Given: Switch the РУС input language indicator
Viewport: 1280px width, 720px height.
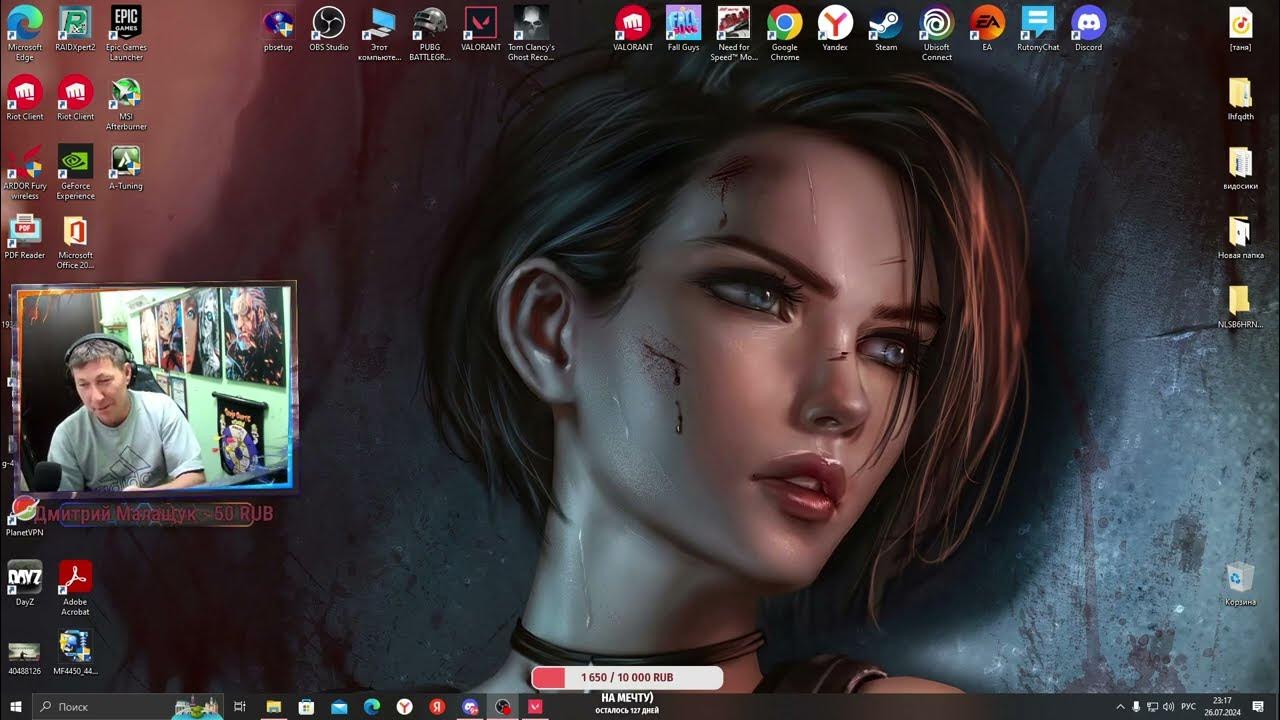Looking at the screenshot, I should (x=1189, y=707).
